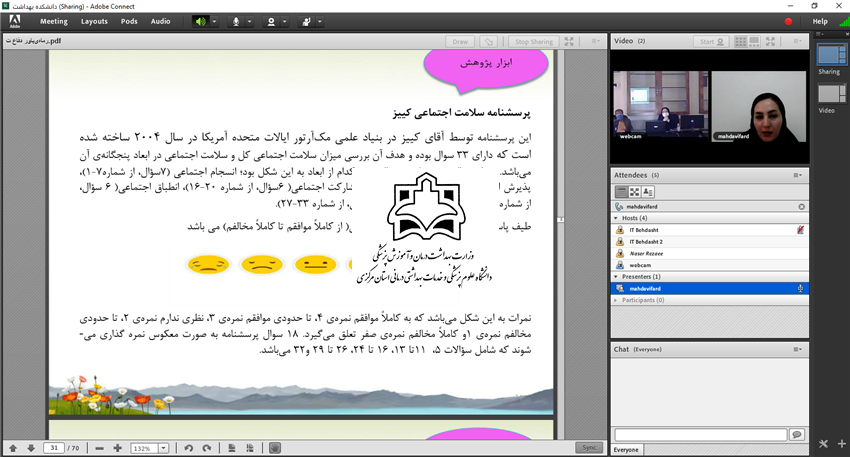Click the fit page view icon

232,448
